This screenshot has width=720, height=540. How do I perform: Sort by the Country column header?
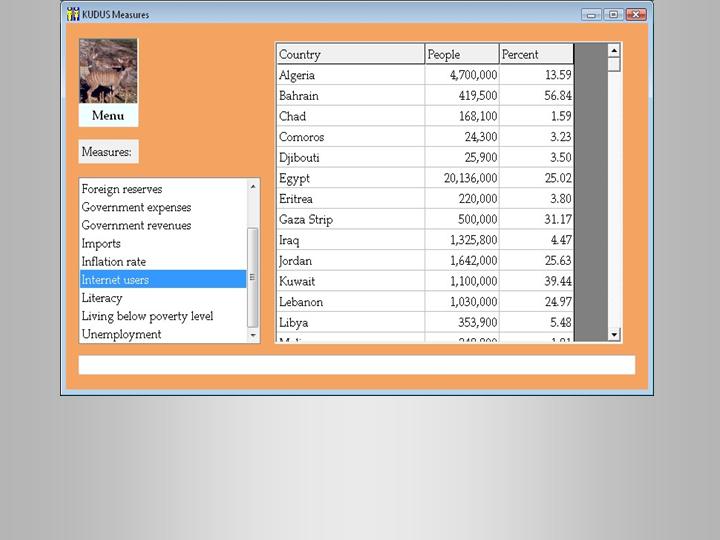(x=350, y=54)
